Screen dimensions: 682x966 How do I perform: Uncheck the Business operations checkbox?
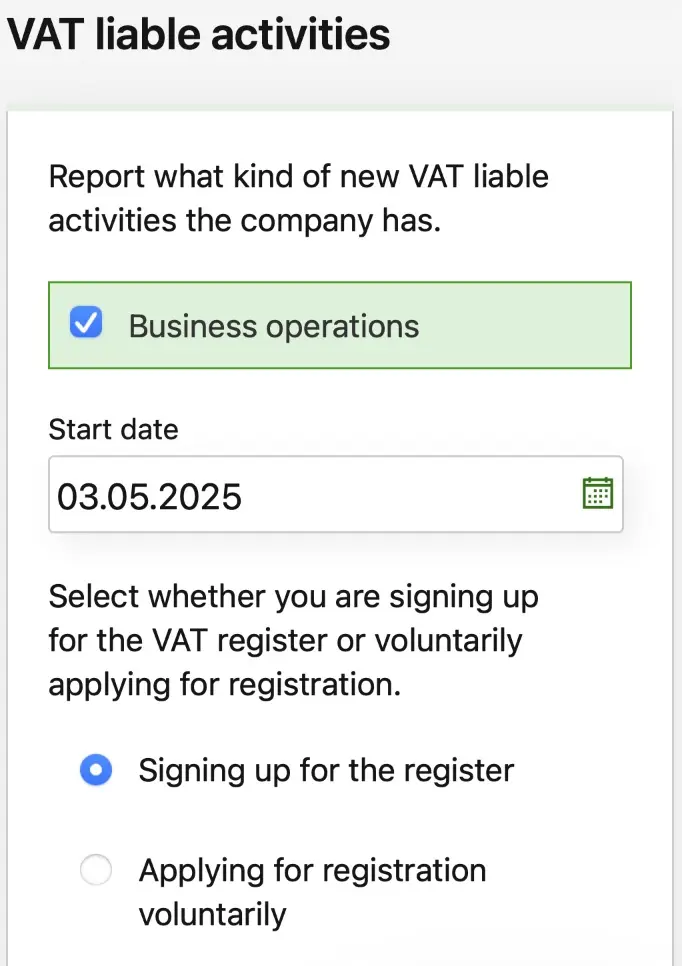point(86,323)
